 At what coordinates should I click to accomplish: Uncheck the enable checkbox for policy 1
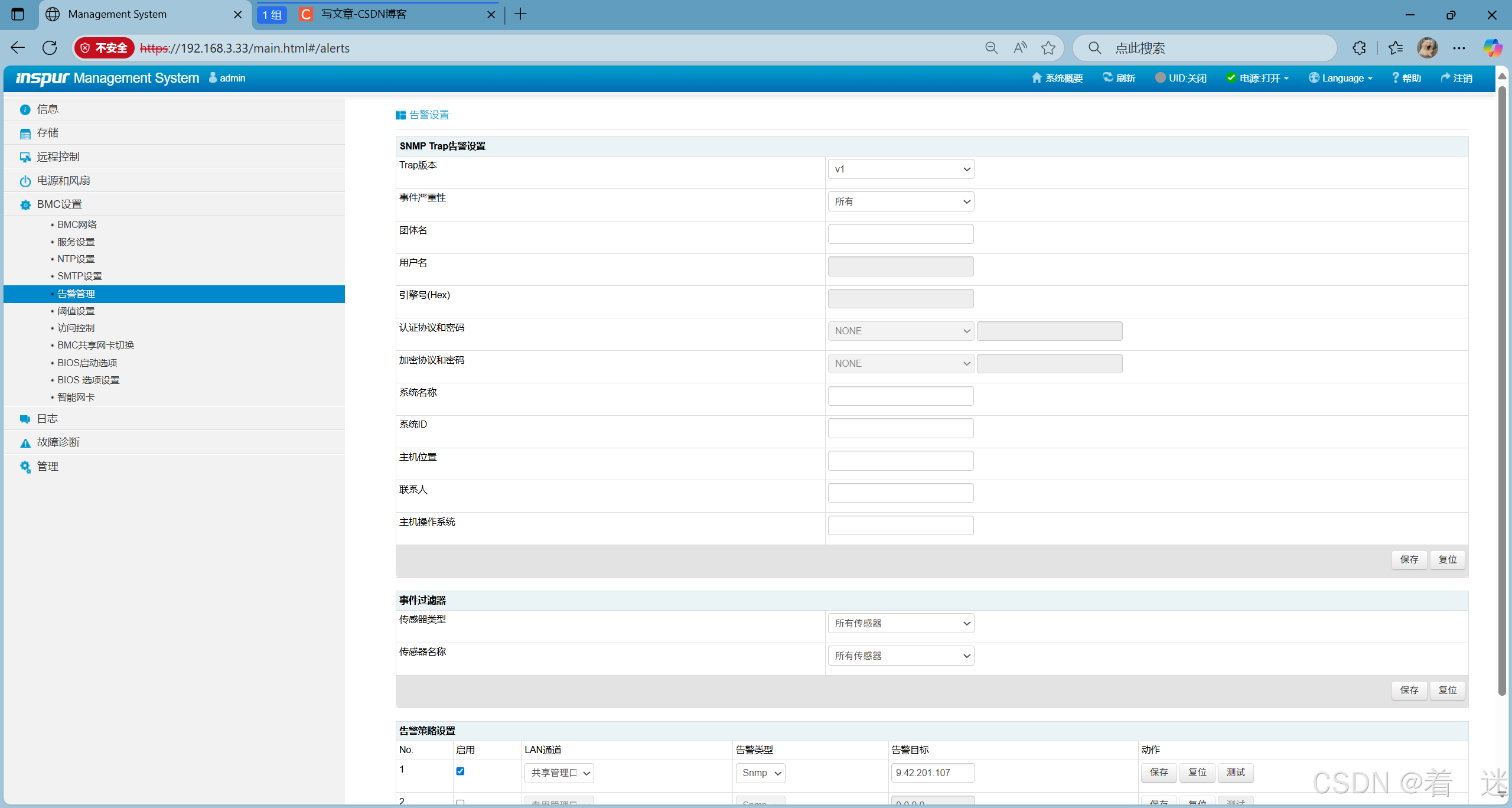coord(460,771)
